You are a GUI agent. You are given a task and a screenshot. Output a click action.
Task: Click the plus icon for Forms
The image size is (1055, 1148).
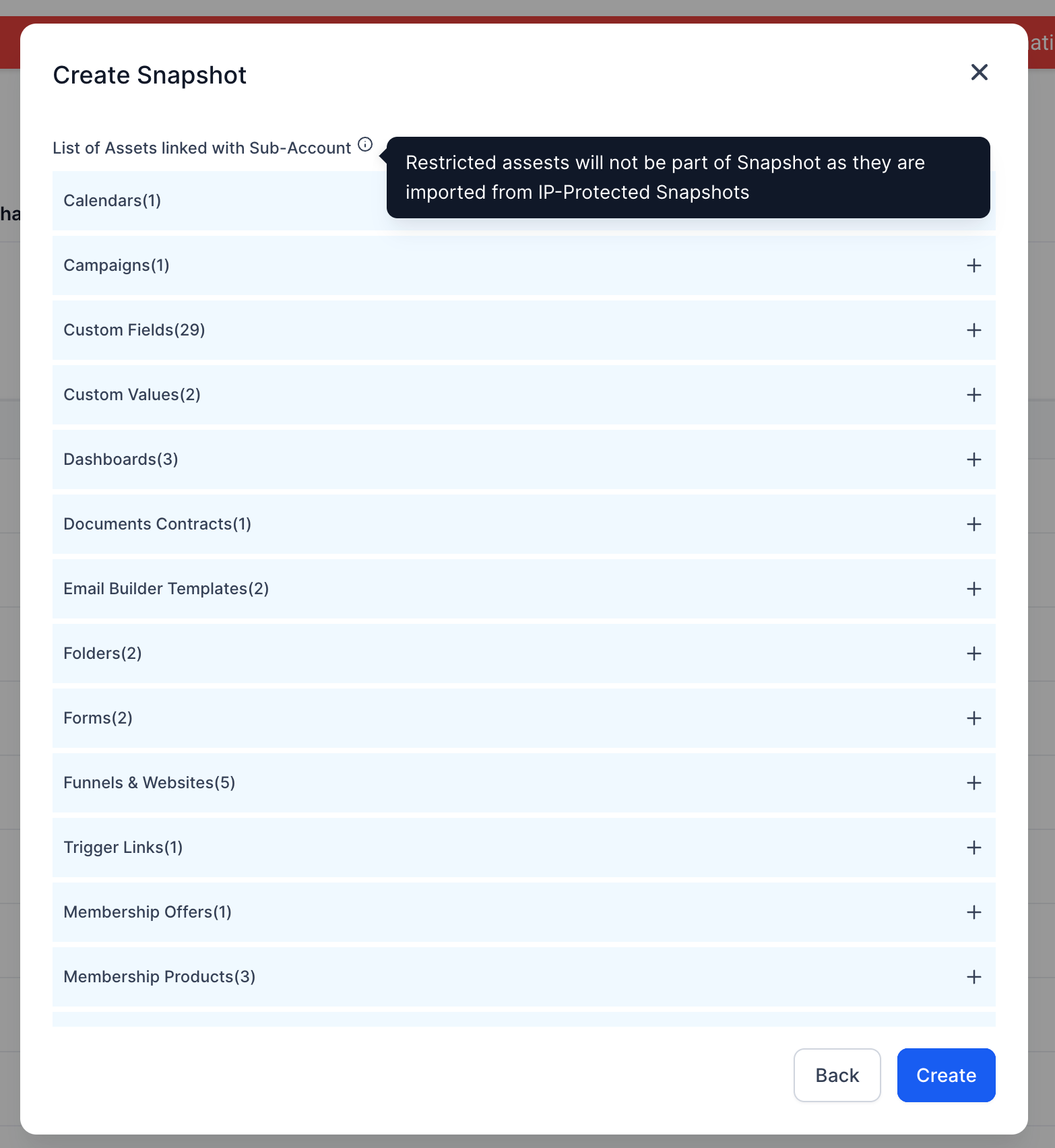click(x=973, y=718)
